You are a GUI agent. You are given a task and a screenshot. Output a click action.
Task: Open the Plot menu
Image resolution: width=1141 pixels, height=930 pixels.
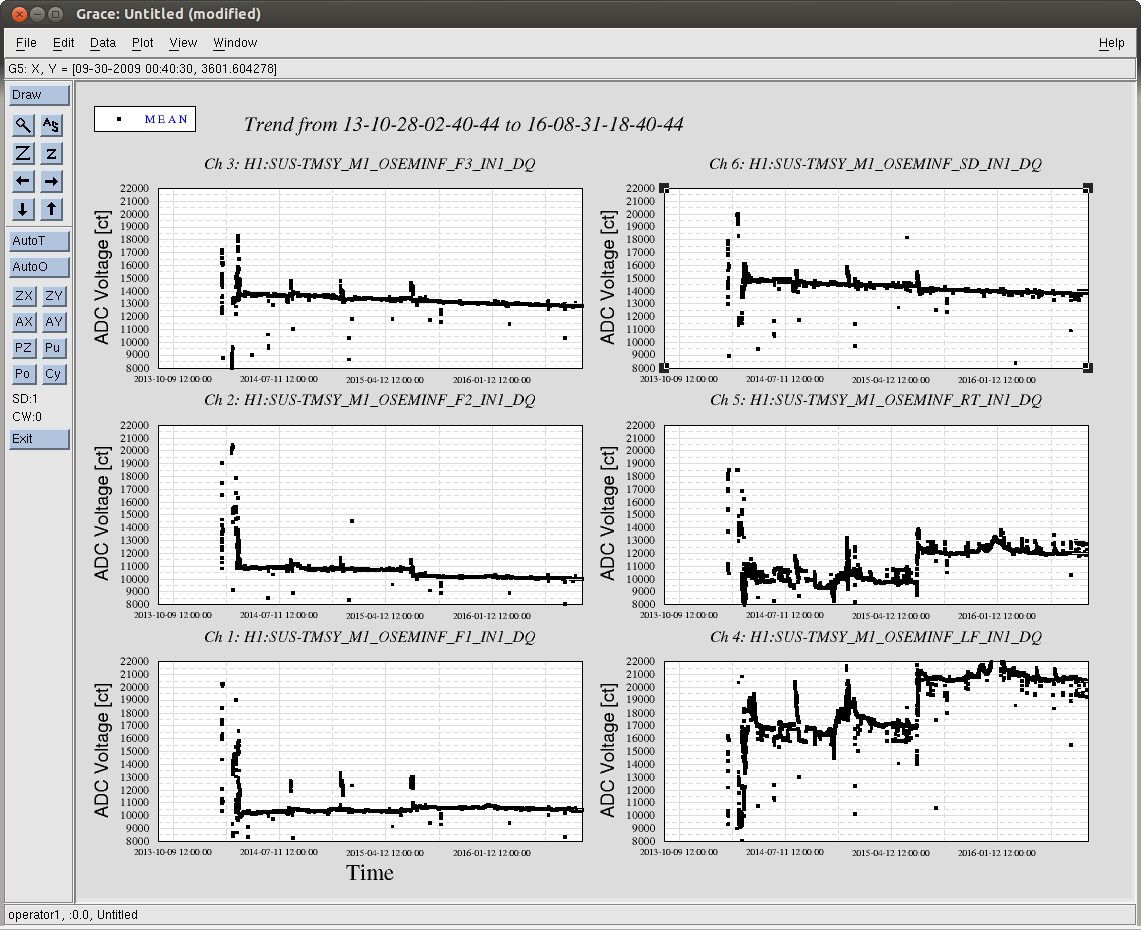[143, 43]
